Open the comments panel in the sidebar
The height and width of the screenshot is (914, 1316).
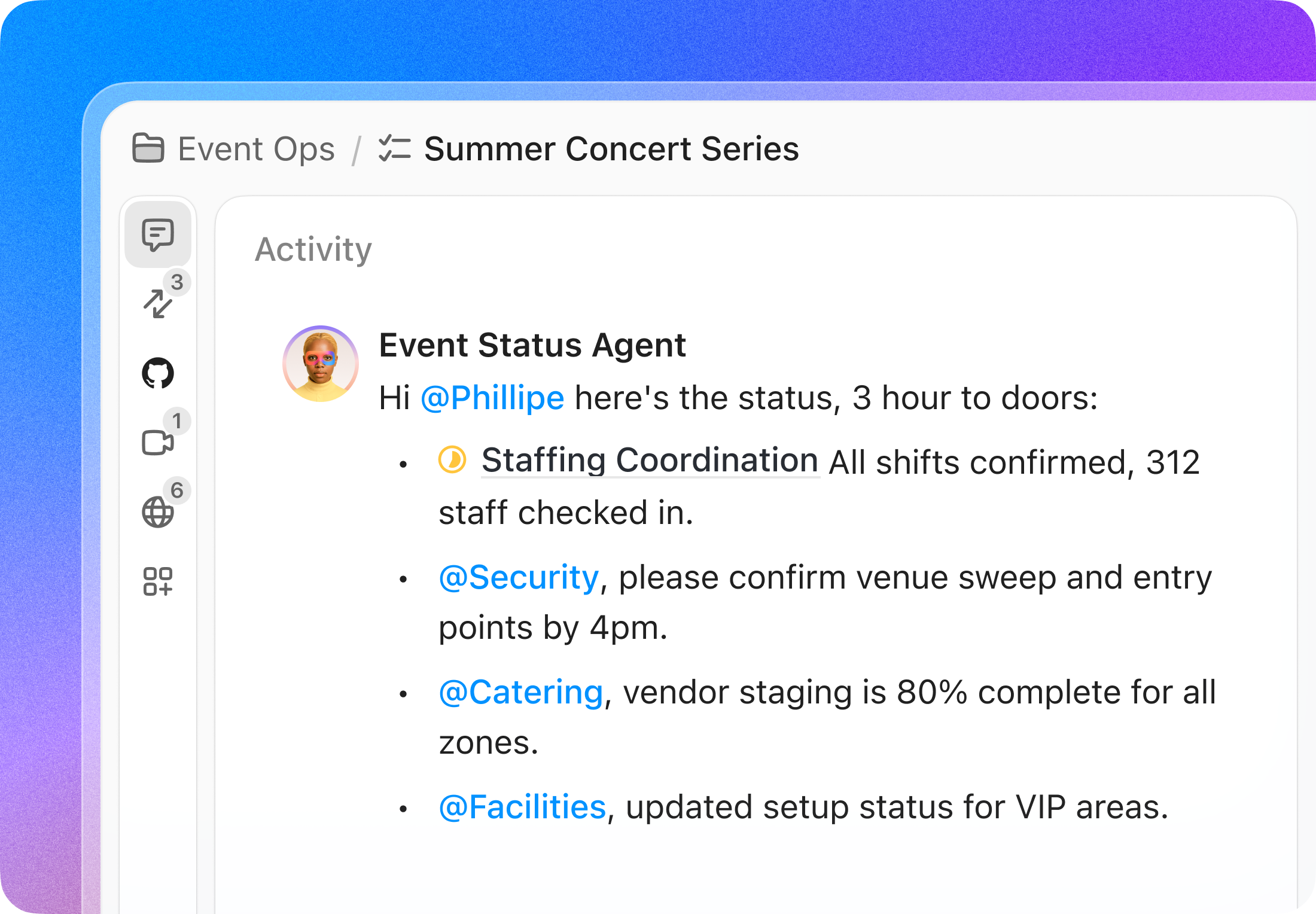157,235
